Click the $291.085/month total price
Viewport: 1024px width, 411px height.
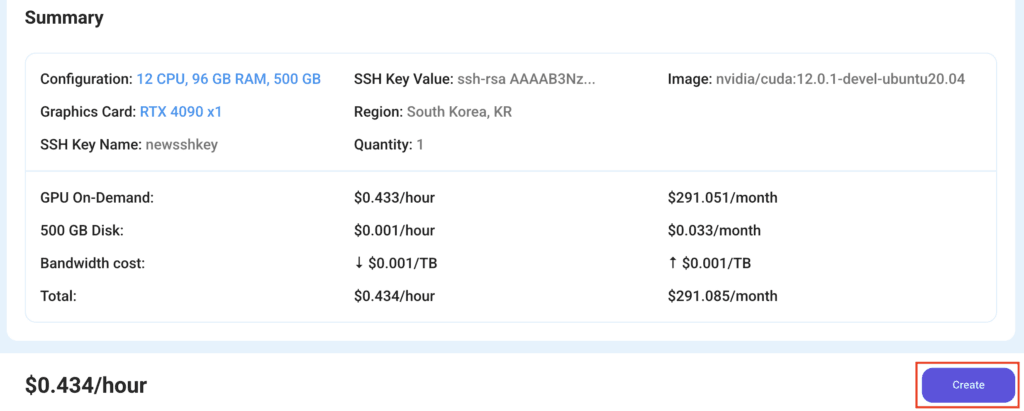[x=722, y=296]
